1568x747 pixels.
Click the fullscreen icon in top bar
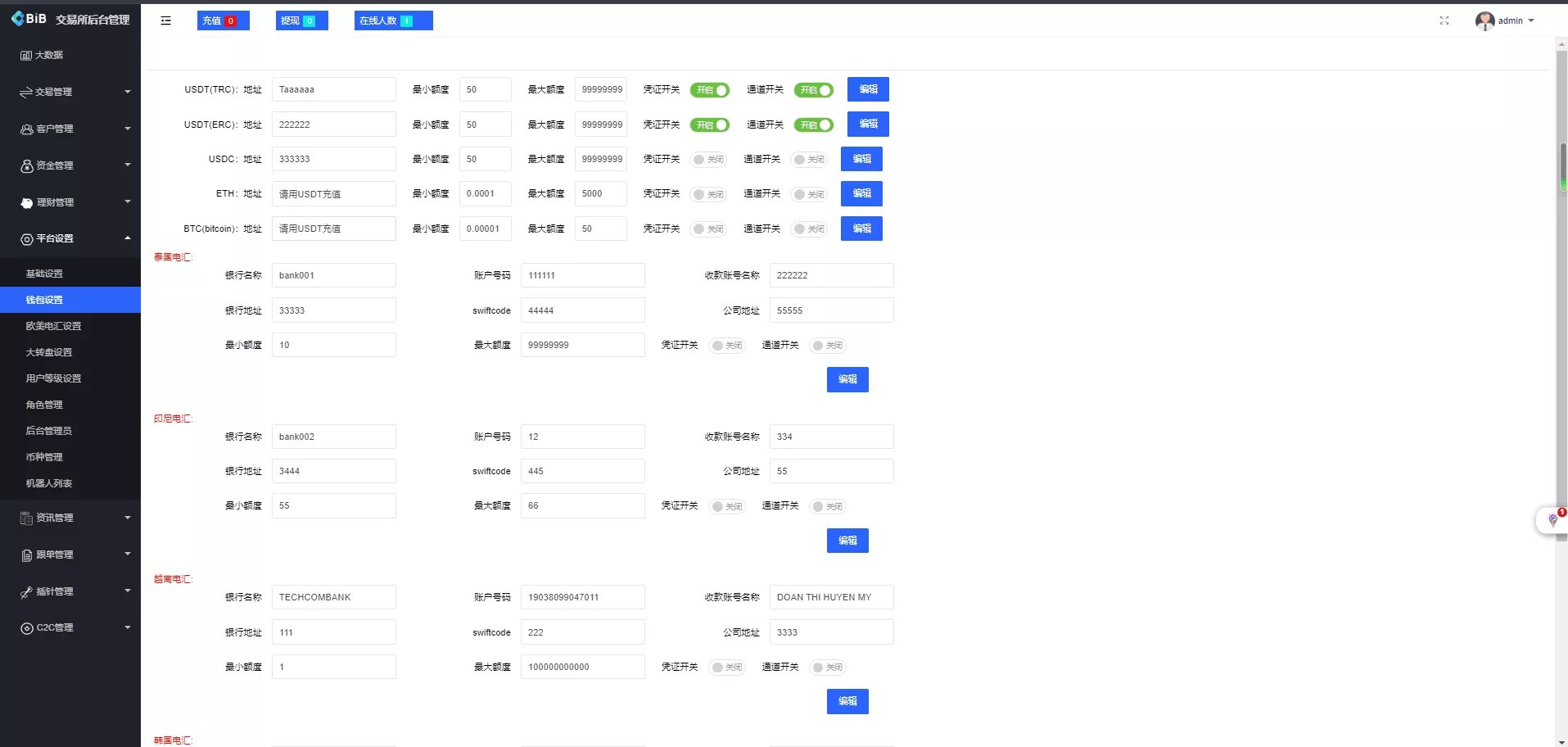point(1444,20)
